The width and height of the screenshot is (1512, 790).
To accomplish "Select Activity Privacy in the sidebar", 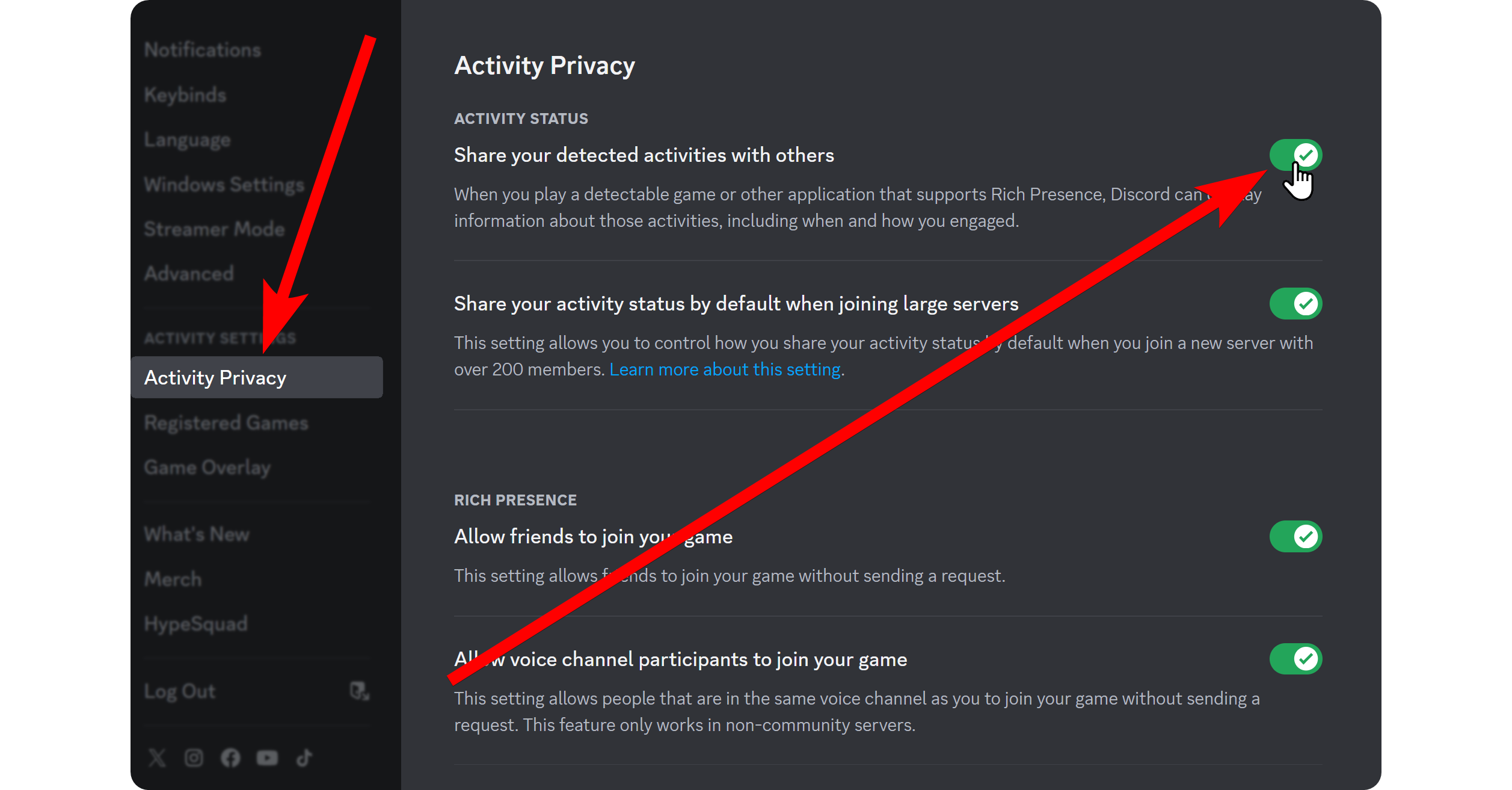I will tap(215, 377).
